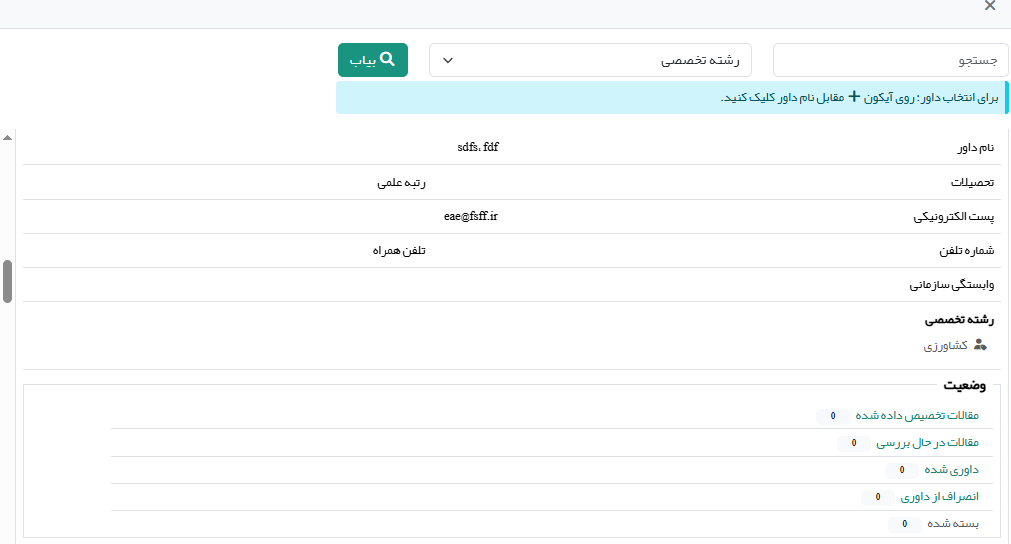Viewport: 1011px width, 544px height.
Task: Click the vertical scrollbar thumb
Action: coord(8,280)
